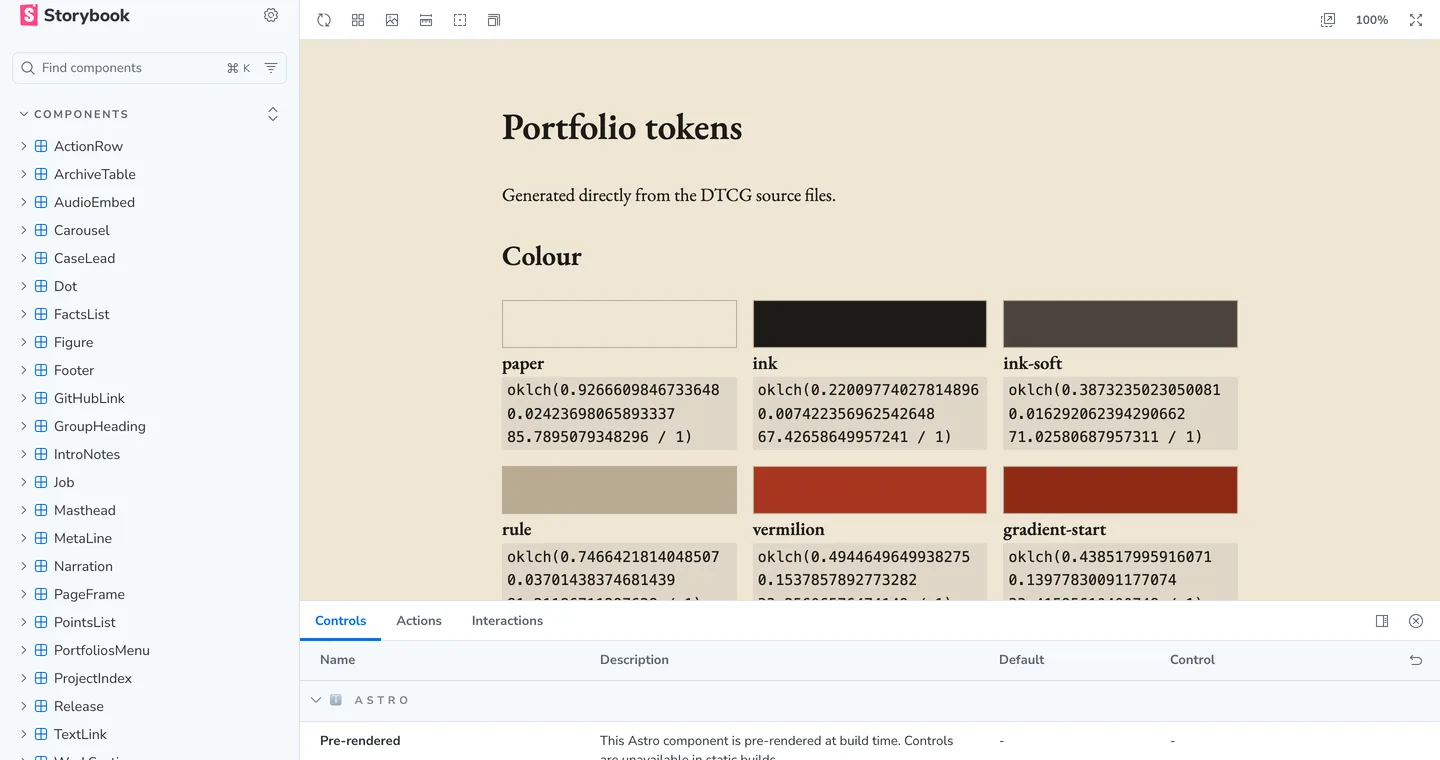Click the Portfolio tokens heading
This screenshot has height=760, width=1440.
point(622,128)
